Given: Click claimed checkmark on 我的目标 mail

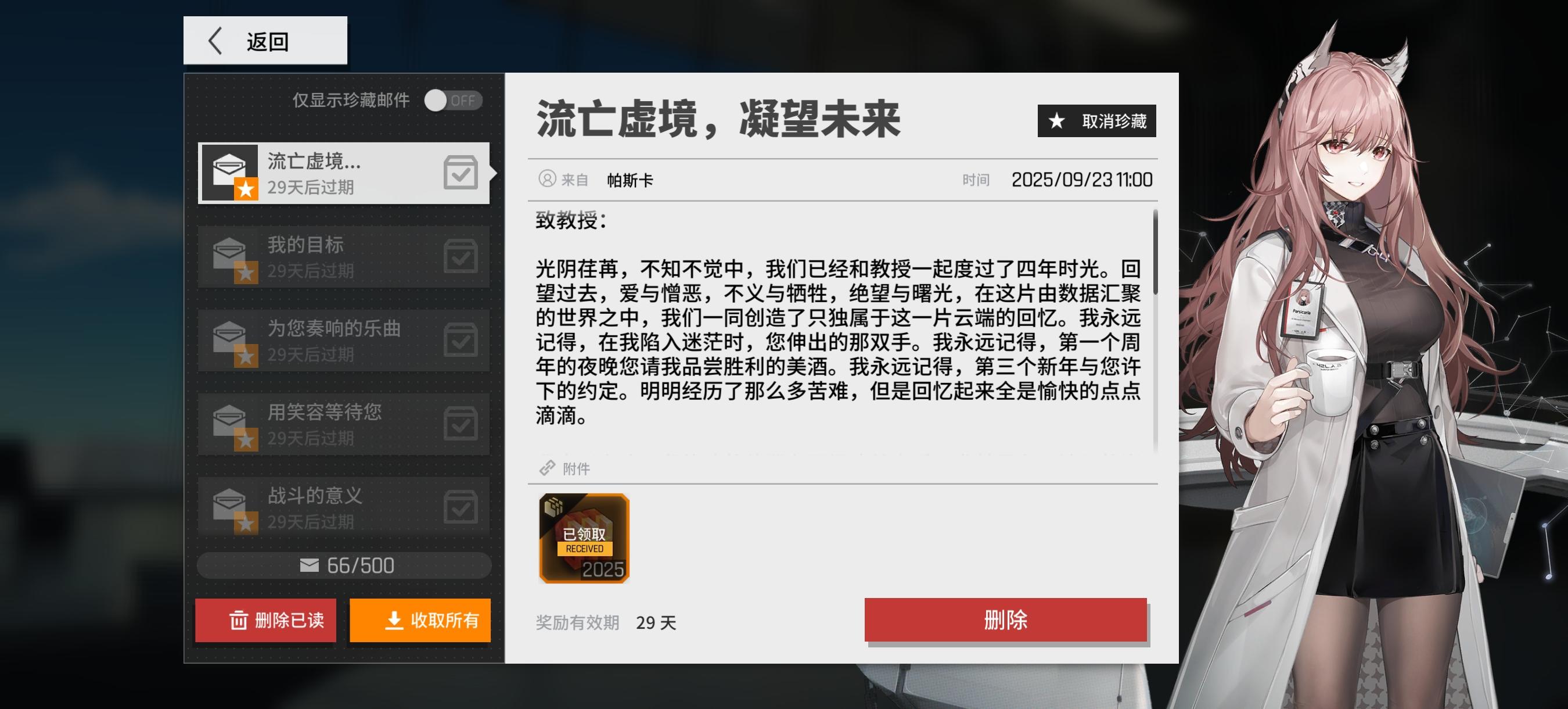Looking at the screenshot, I should [461, 256].
